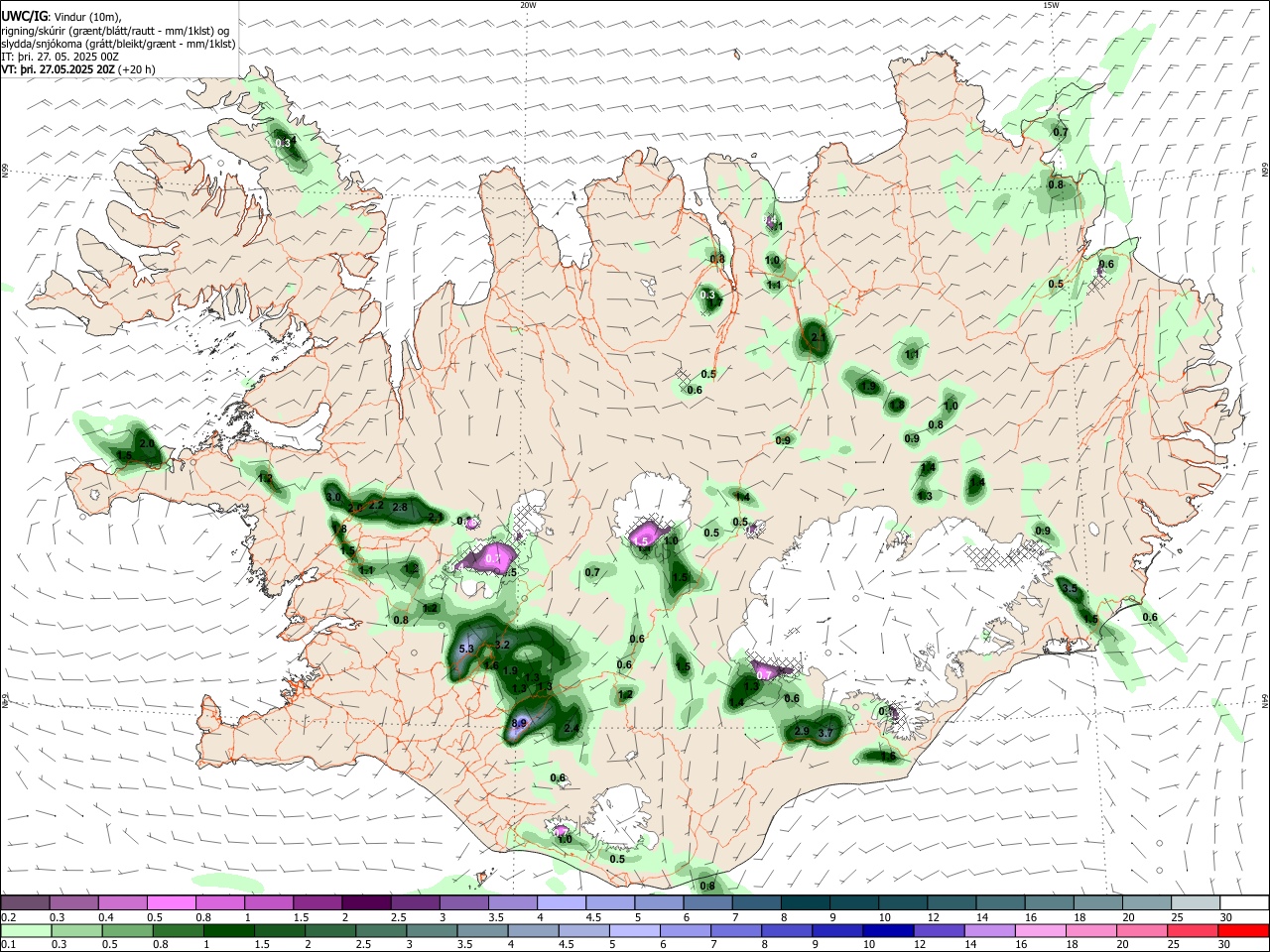Click the VT: þri. 27.05.2025 20Z valid time

click(x=58, y=69)
